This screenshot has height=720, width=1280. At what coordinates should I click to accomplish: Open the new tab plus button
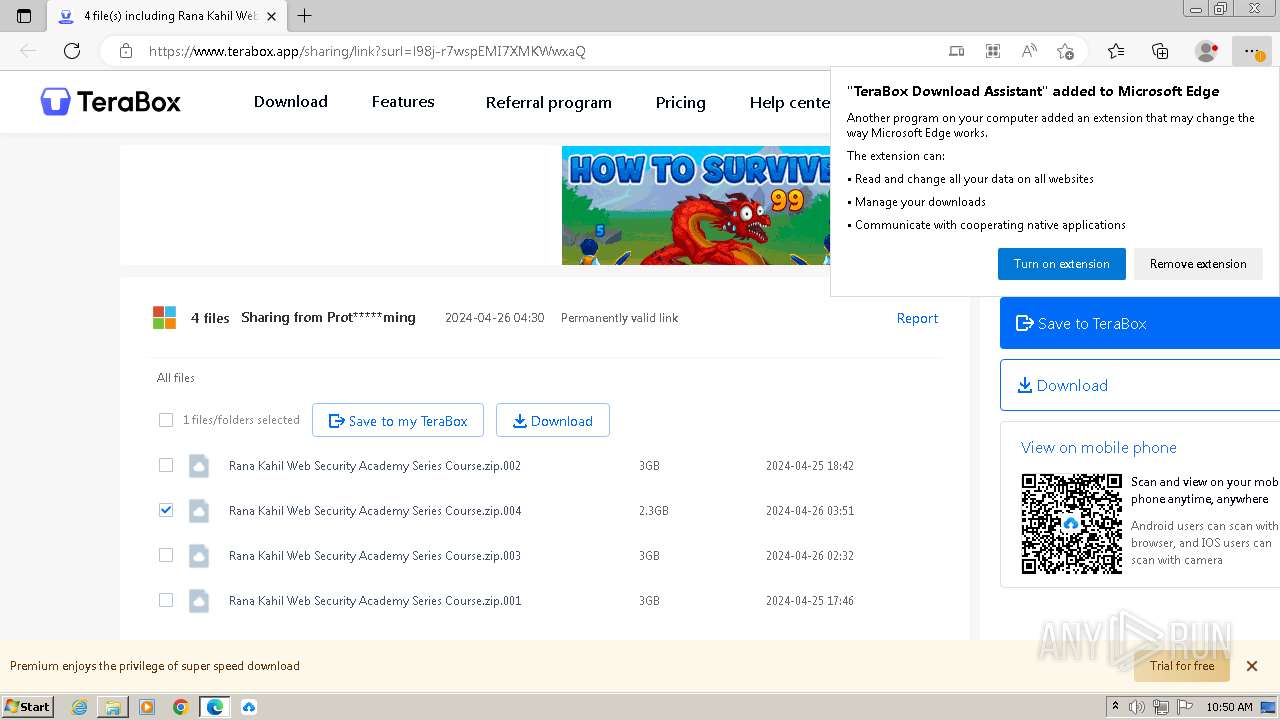click(305, 16)
